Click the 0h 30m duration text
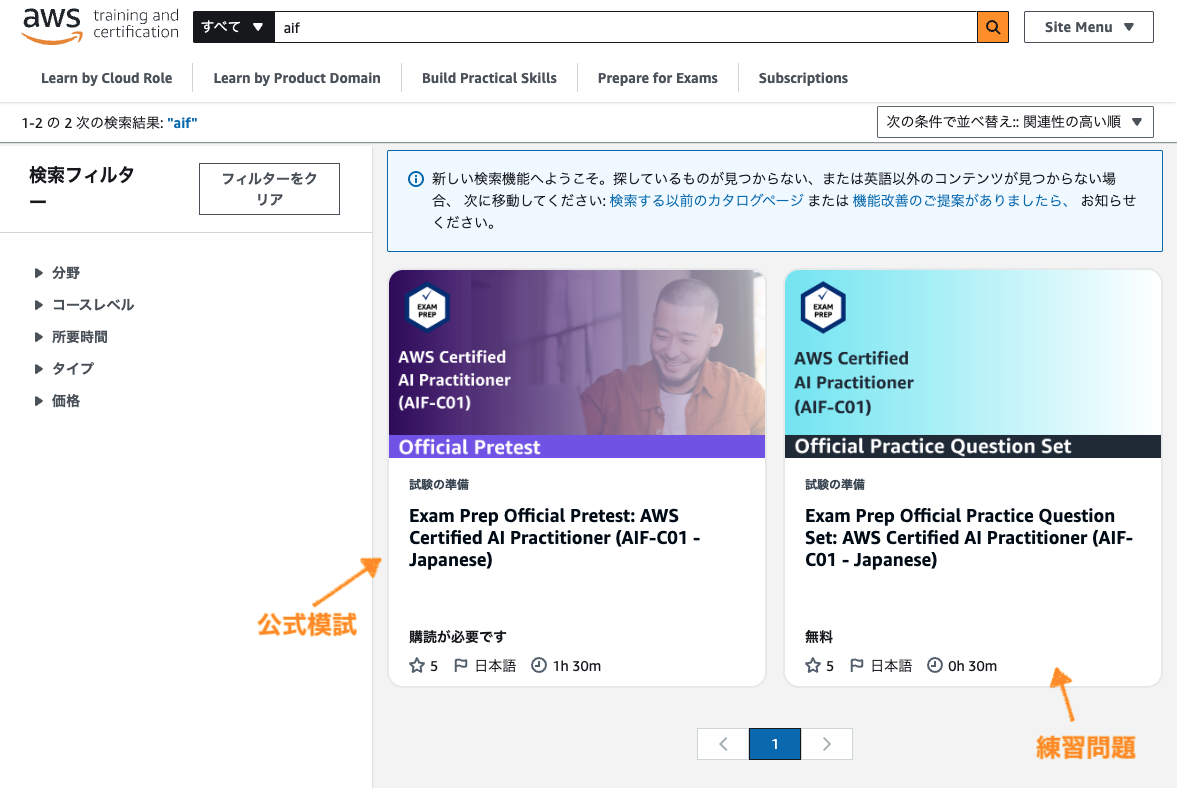1177x788 pixels. pyautogui.click(x=972, y=666)
